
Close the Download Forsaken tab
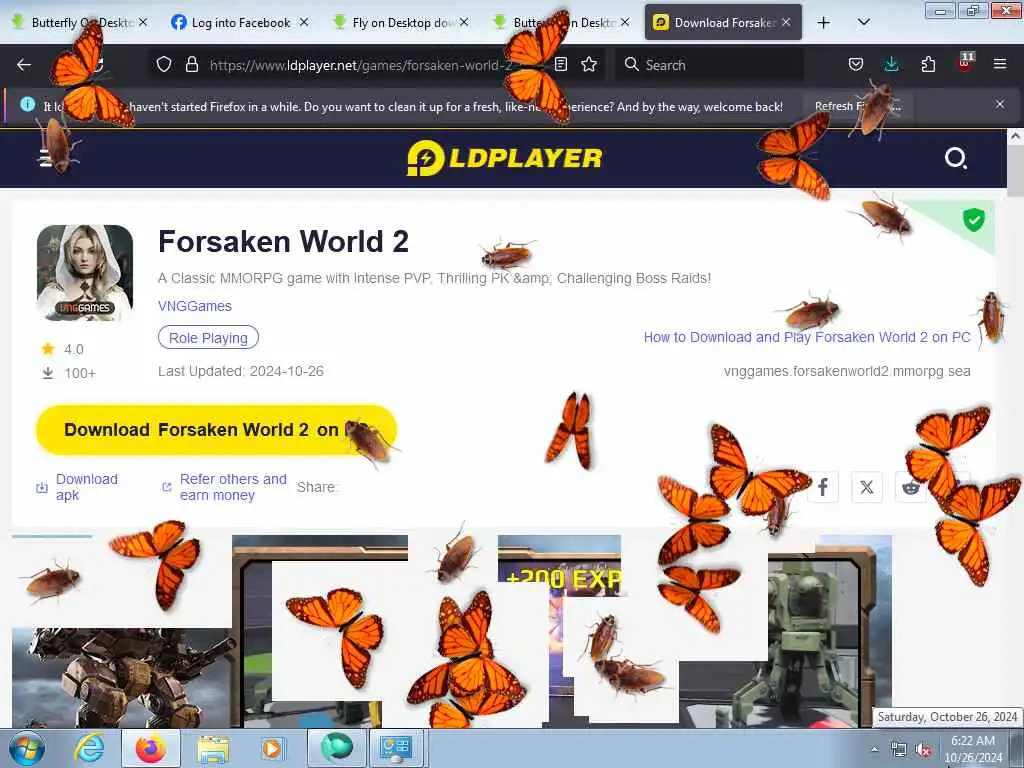pyautogui.click(x=786, y=22)
